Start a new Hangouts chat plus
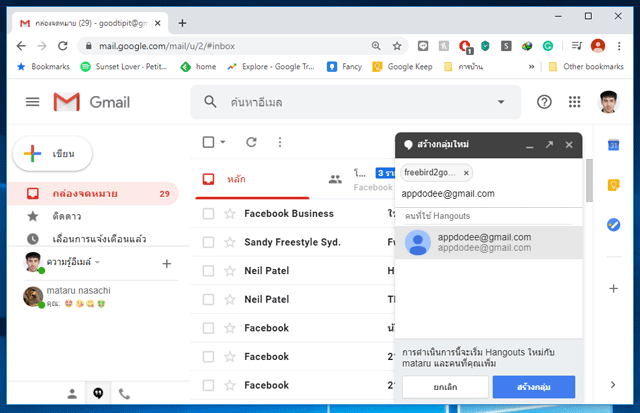 [x=167, y=264]
